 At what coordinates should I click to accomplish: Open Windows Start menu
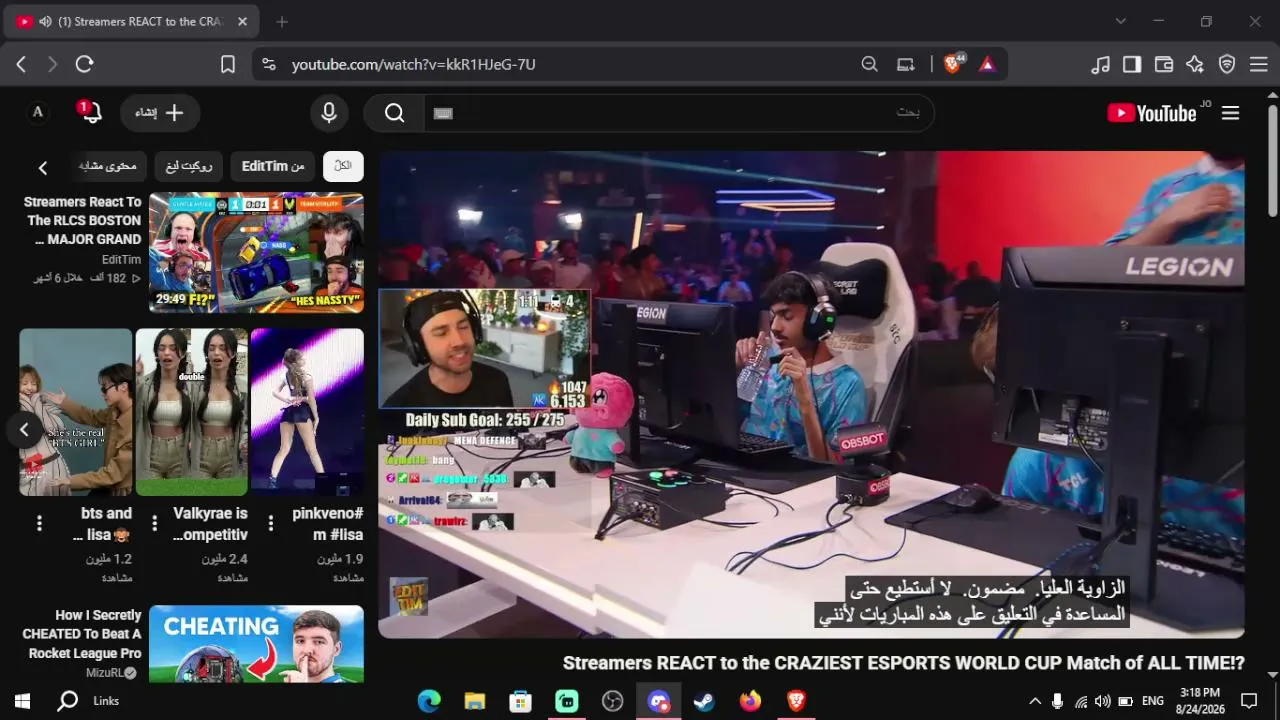click(22, 701)
